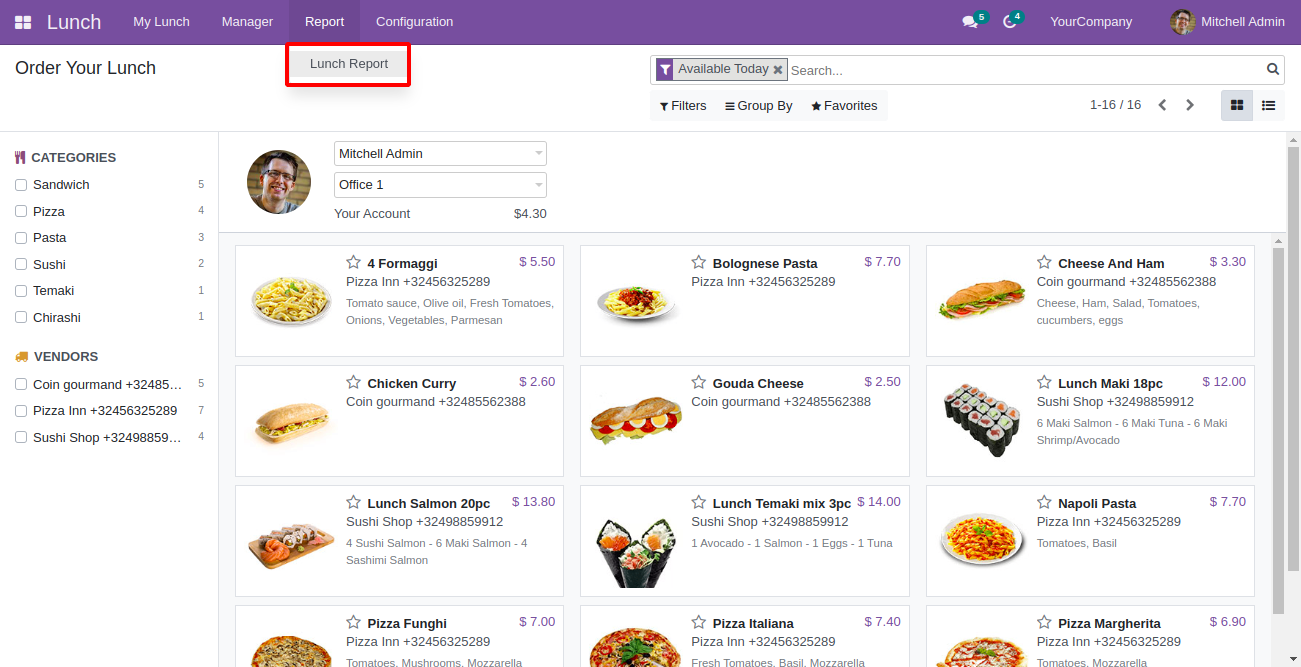Open the Configuration menu

coord(414,22)
